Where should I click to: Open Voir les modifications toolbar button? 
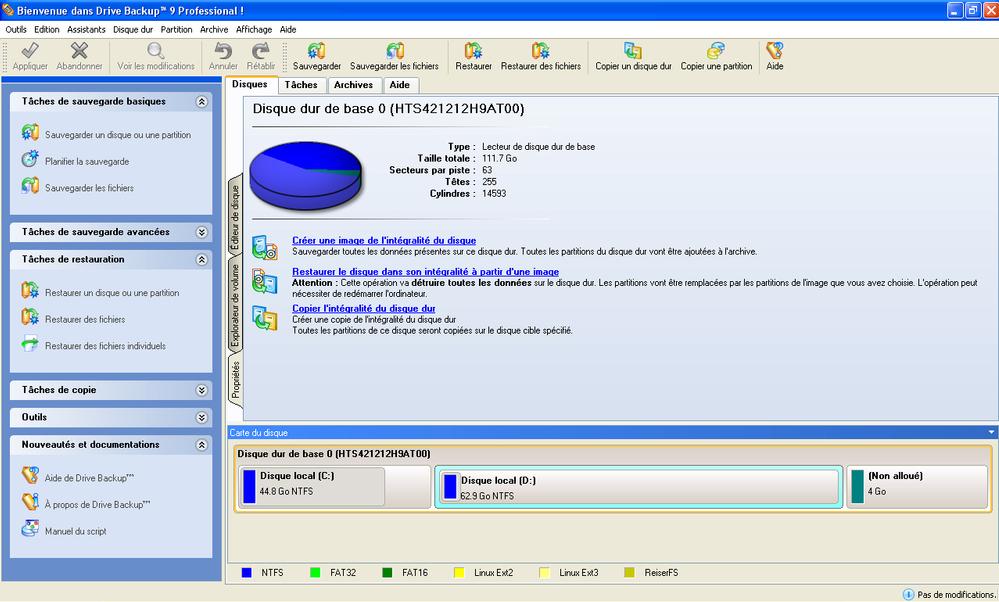coord(155,56)
